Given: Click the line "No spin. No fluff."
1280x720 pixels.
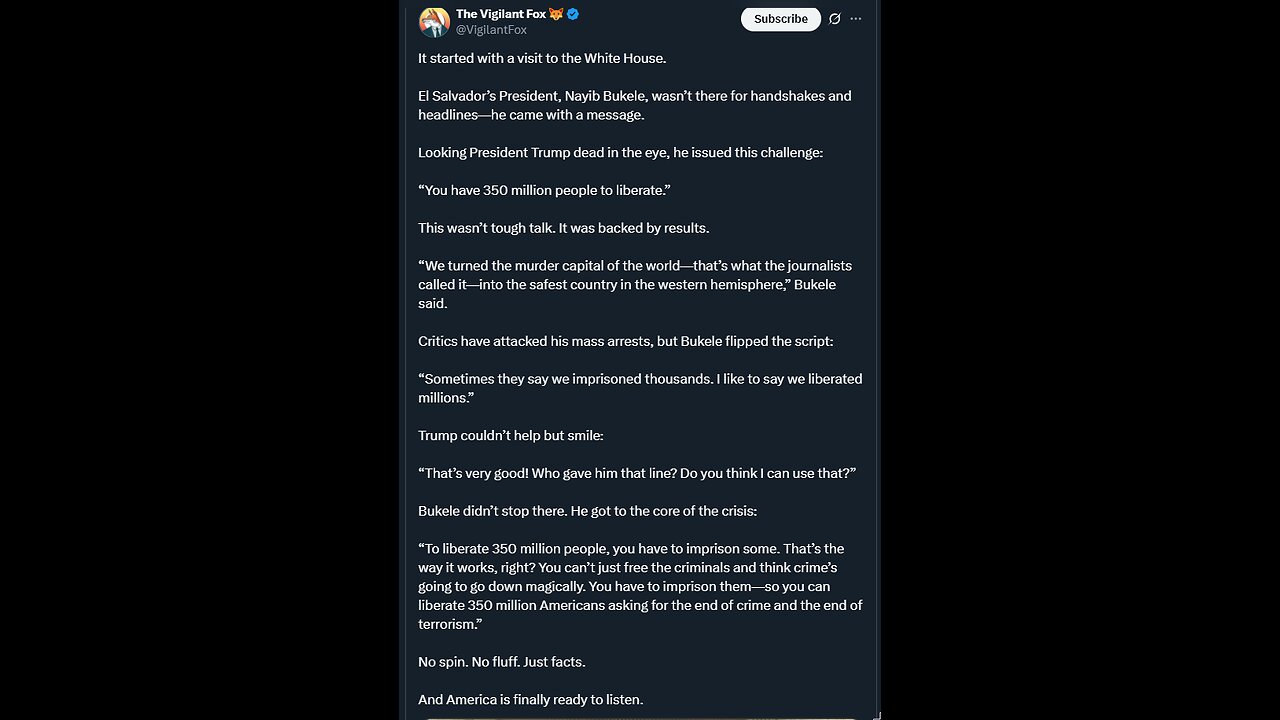Looking at the screenshot, I should pos(502,662).
